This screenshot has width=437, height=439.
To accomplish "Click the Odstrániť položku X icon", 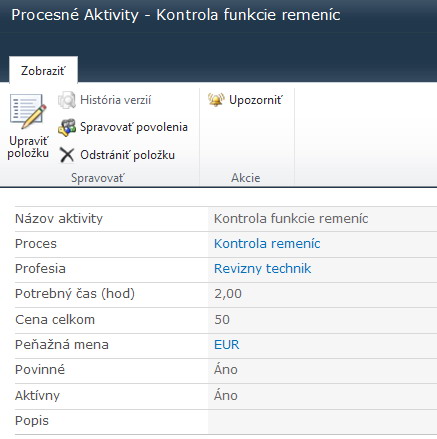I will [67, 155].
